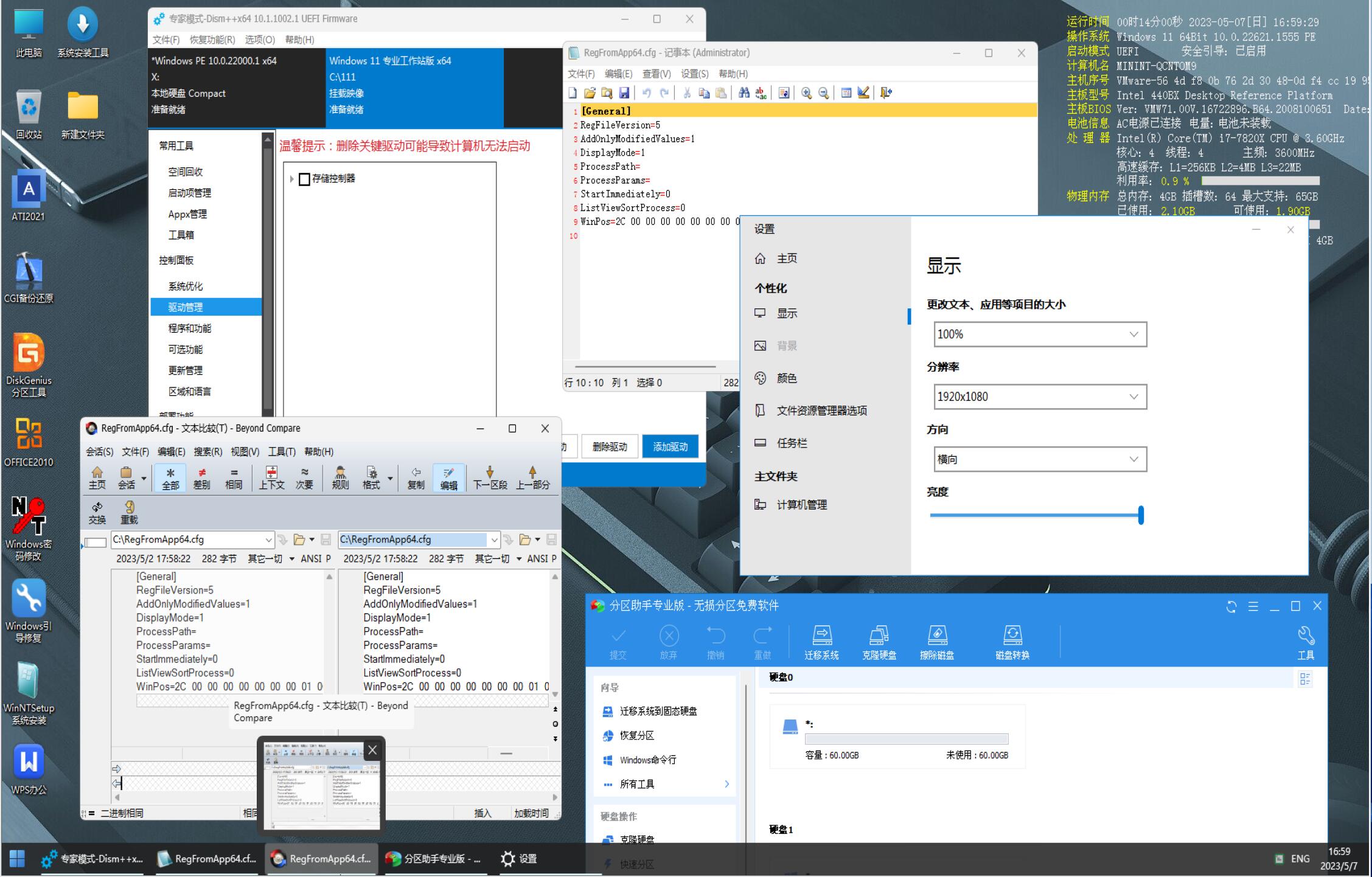This screenshot has width=1372, height=877.
Task: Click the refresh icon in 分区助手 title bar
Action: (1231, 606)
